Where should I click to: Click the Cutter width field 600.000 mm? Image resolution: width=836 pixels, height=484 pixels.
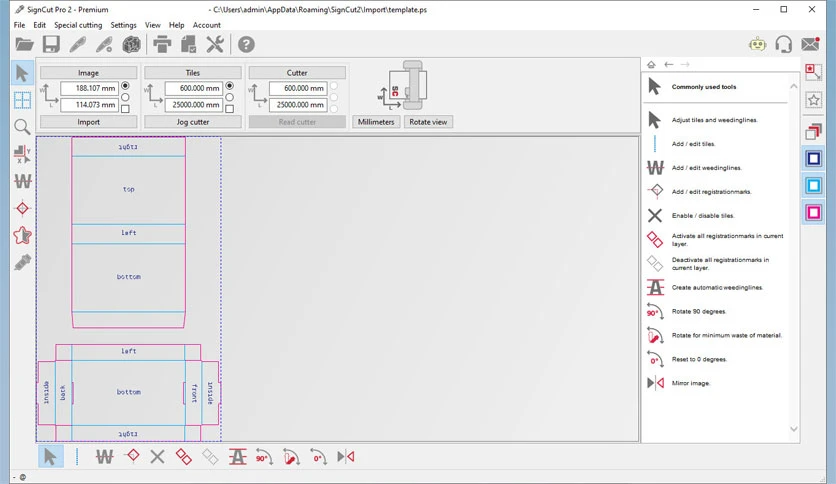[298, 88]
